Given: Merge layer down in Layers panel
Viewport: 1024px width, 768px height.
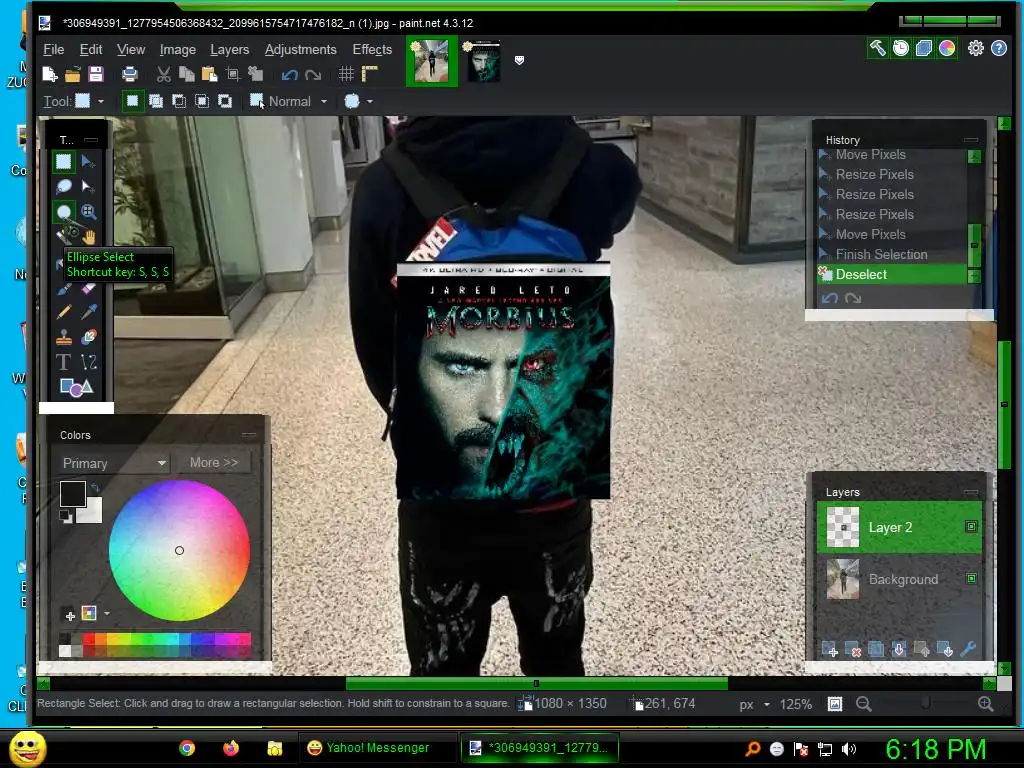Looking at the screenshot, I should (899, 649).
